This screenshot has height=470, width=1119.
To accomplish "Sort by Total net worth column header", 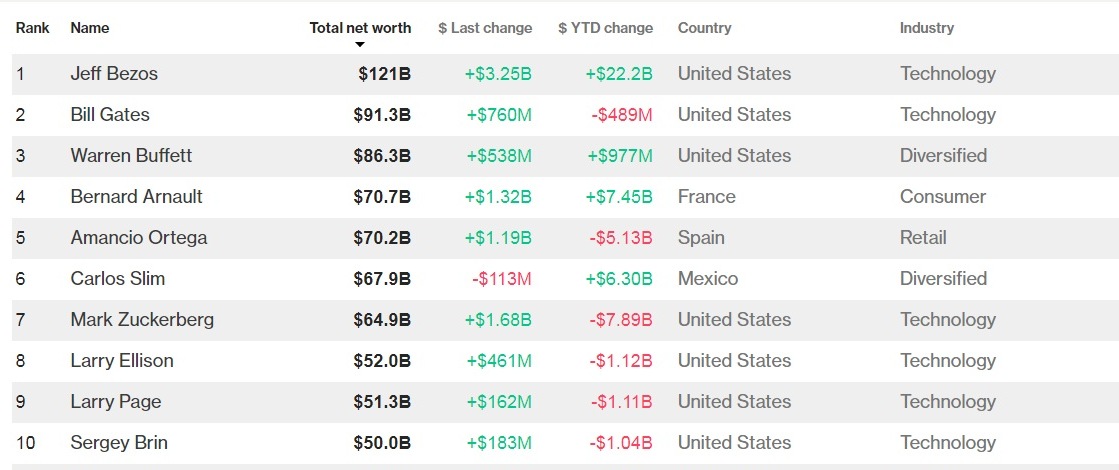I will pos(360,29).
